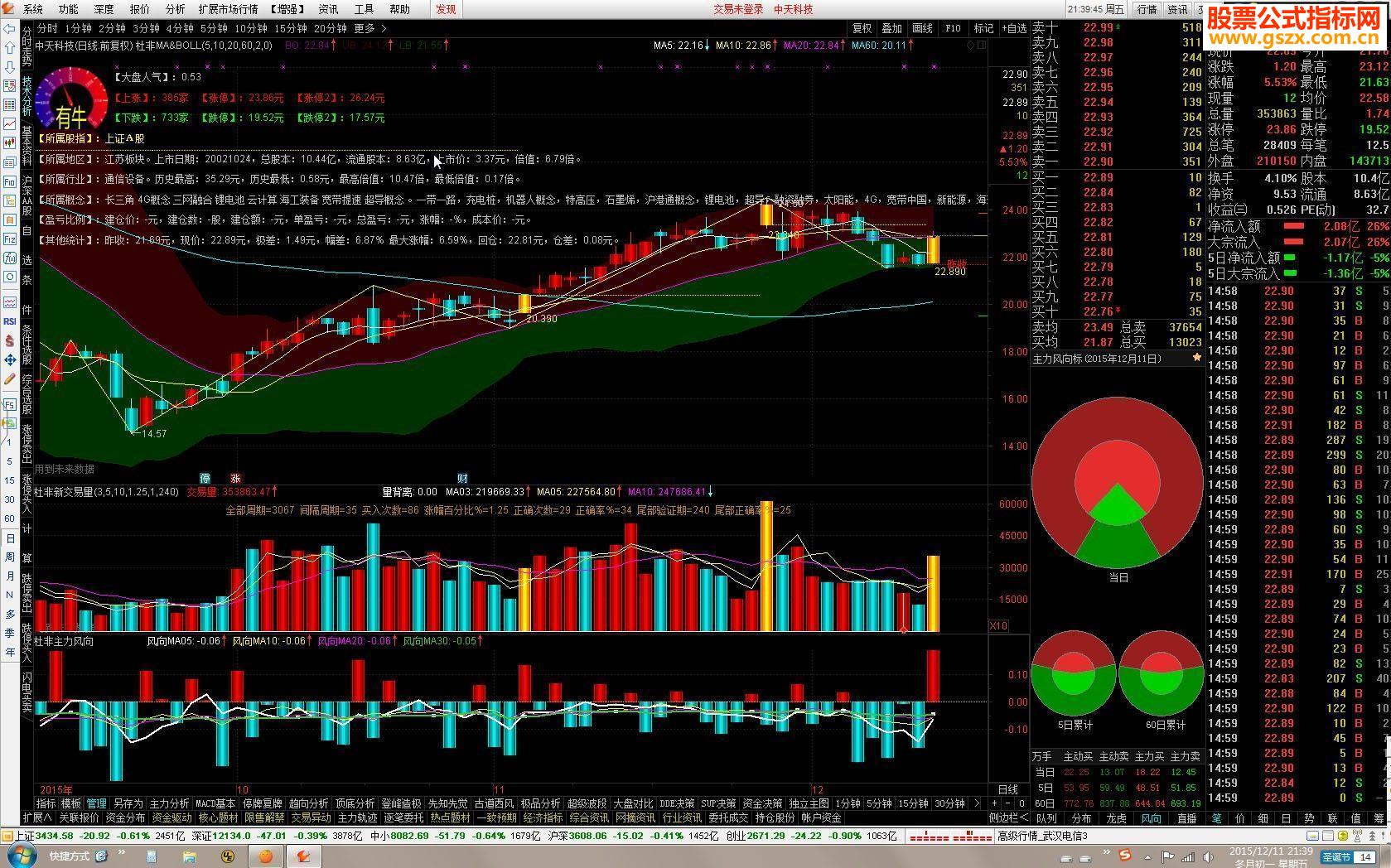1391x868 pixels.
Task: Select the 分时 chart view
Action: pos(47,28)
